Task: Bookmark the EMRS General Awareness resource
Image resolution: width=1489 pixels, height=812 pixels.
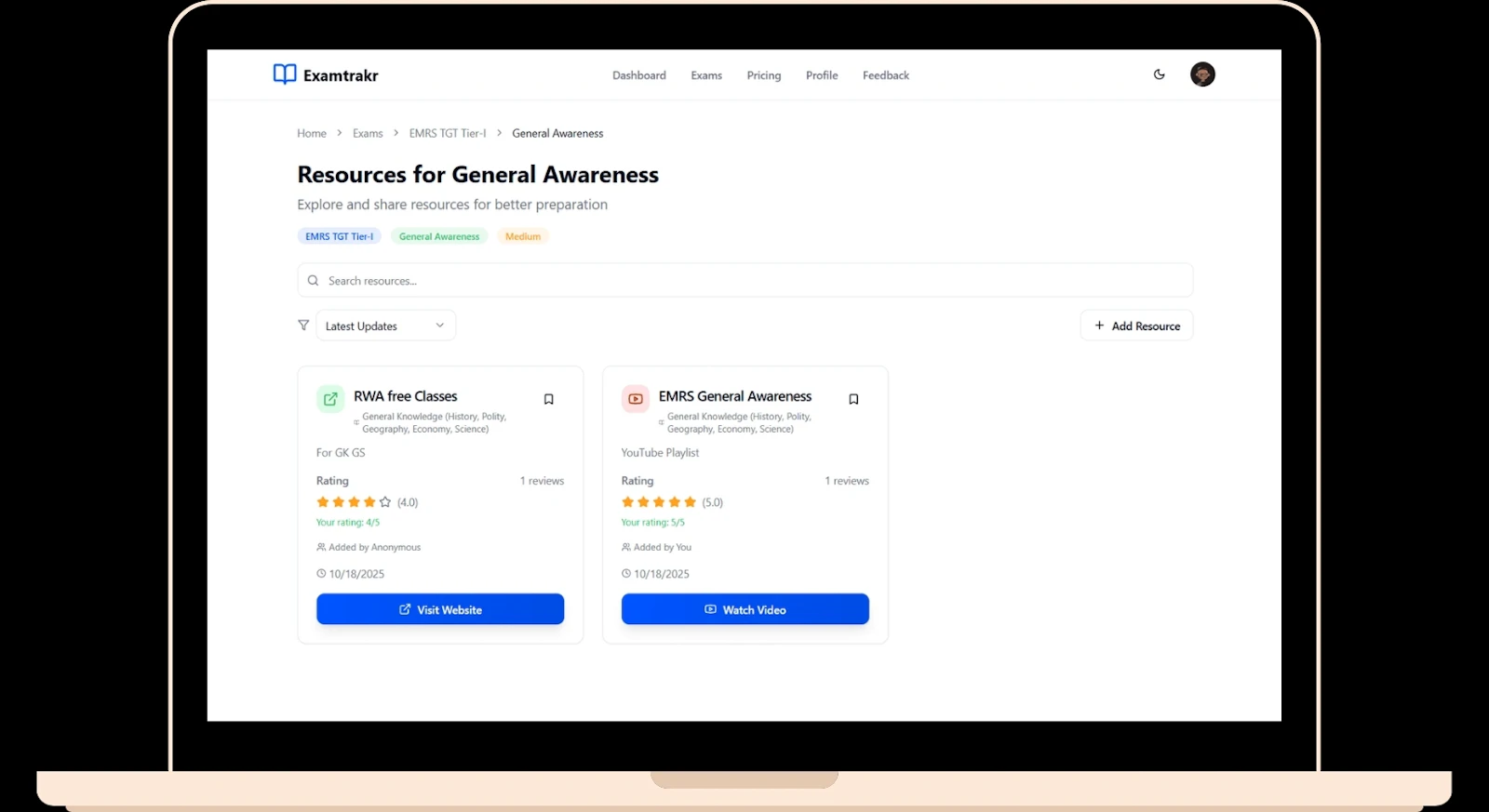Action: click(x=853, y=399)
